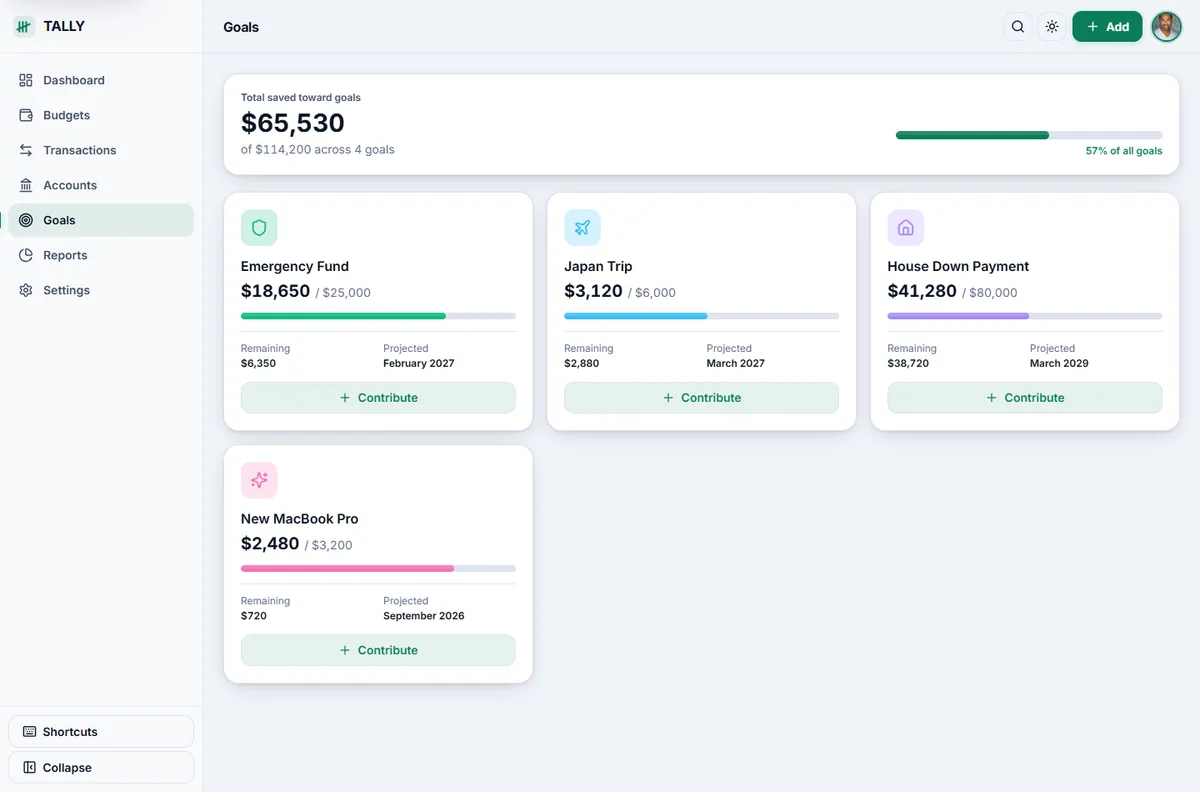Image resolution: width=1200 pixels, height=792 pixels.
Task: Click the Shortcuts button
Action: click(x=101, y=732)
